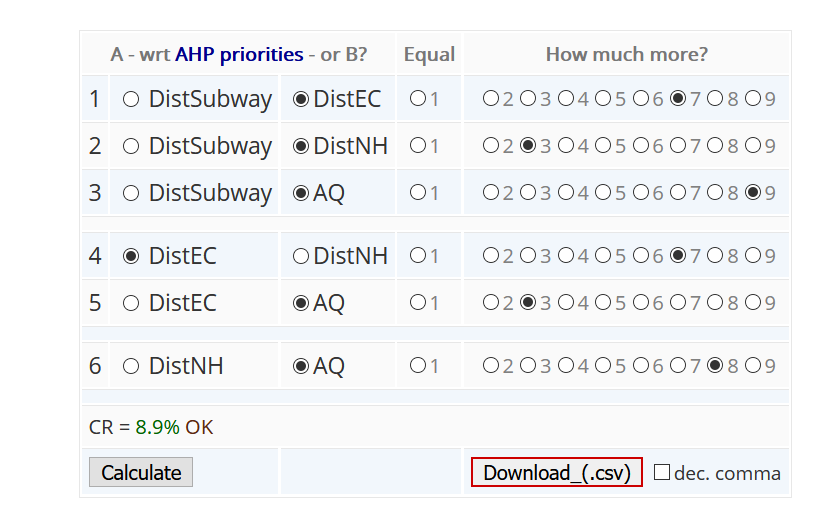
Task: Click the Calculate button
Action: [x=141, y=473]
